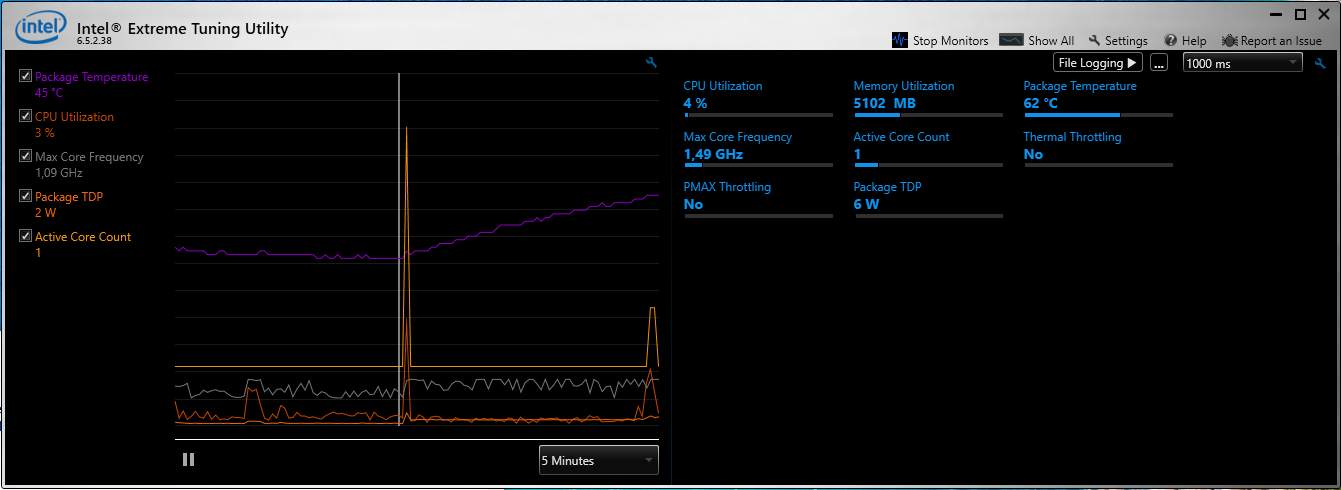Click the Max Core Frequency legend label
1341x490 pixels.
[x=89, y=157]
